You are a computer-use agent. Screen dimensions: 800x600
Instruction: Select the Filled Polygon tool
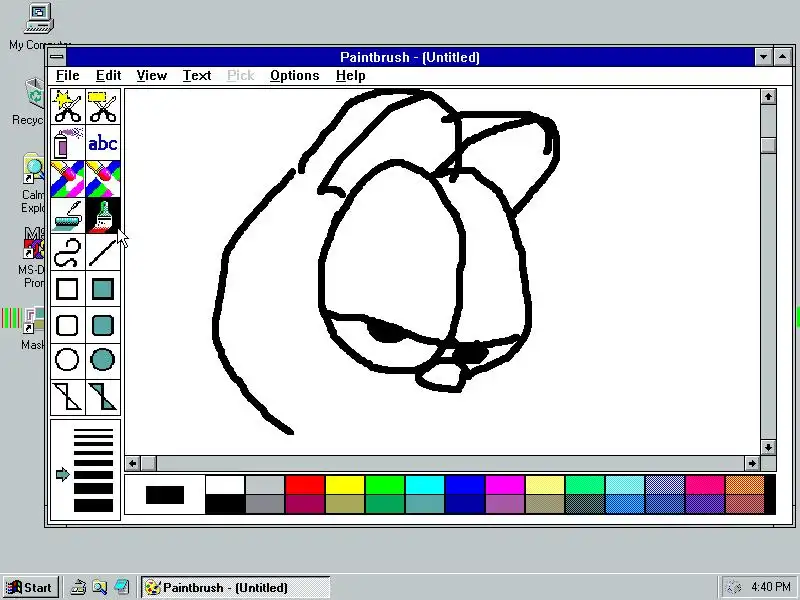[103, 397]
